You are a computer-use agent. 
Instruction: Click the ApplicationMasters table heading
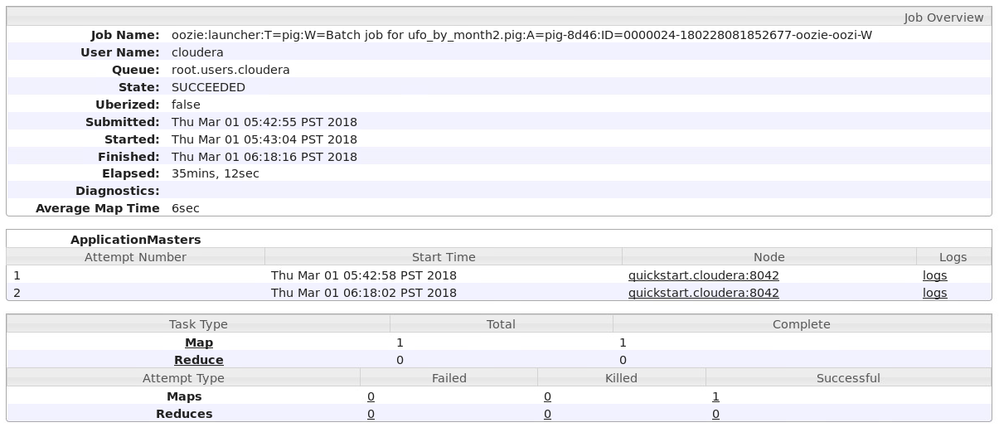135,240
